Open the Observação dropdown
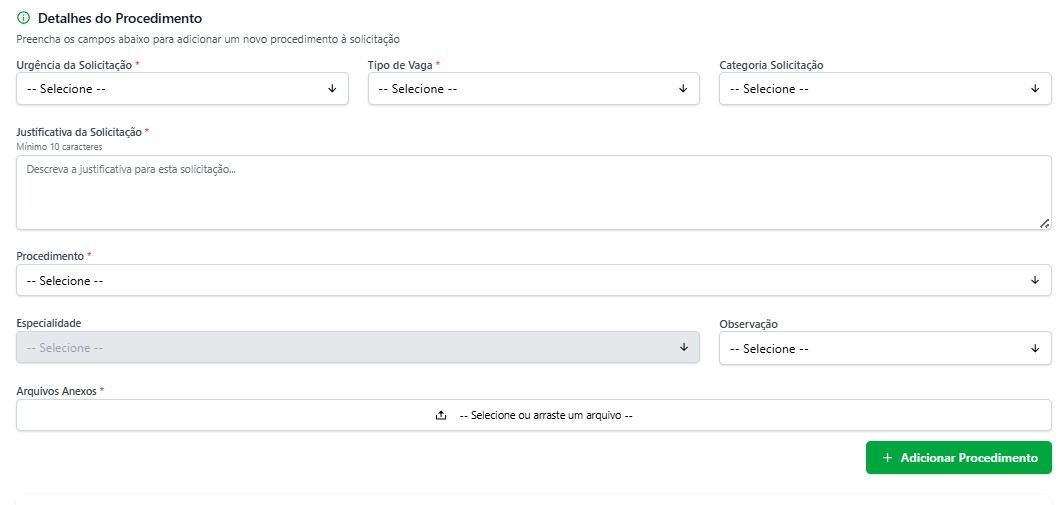Screen dimensions: 1060x505 [885, 348]
